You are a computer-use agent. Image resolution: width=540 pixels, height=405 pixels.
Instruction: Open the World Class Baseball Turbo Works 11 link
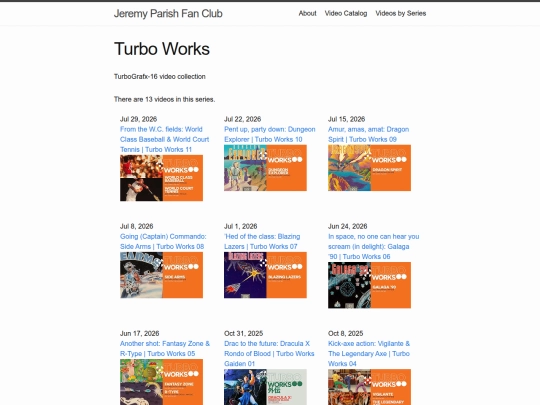(x=165, y=139)
